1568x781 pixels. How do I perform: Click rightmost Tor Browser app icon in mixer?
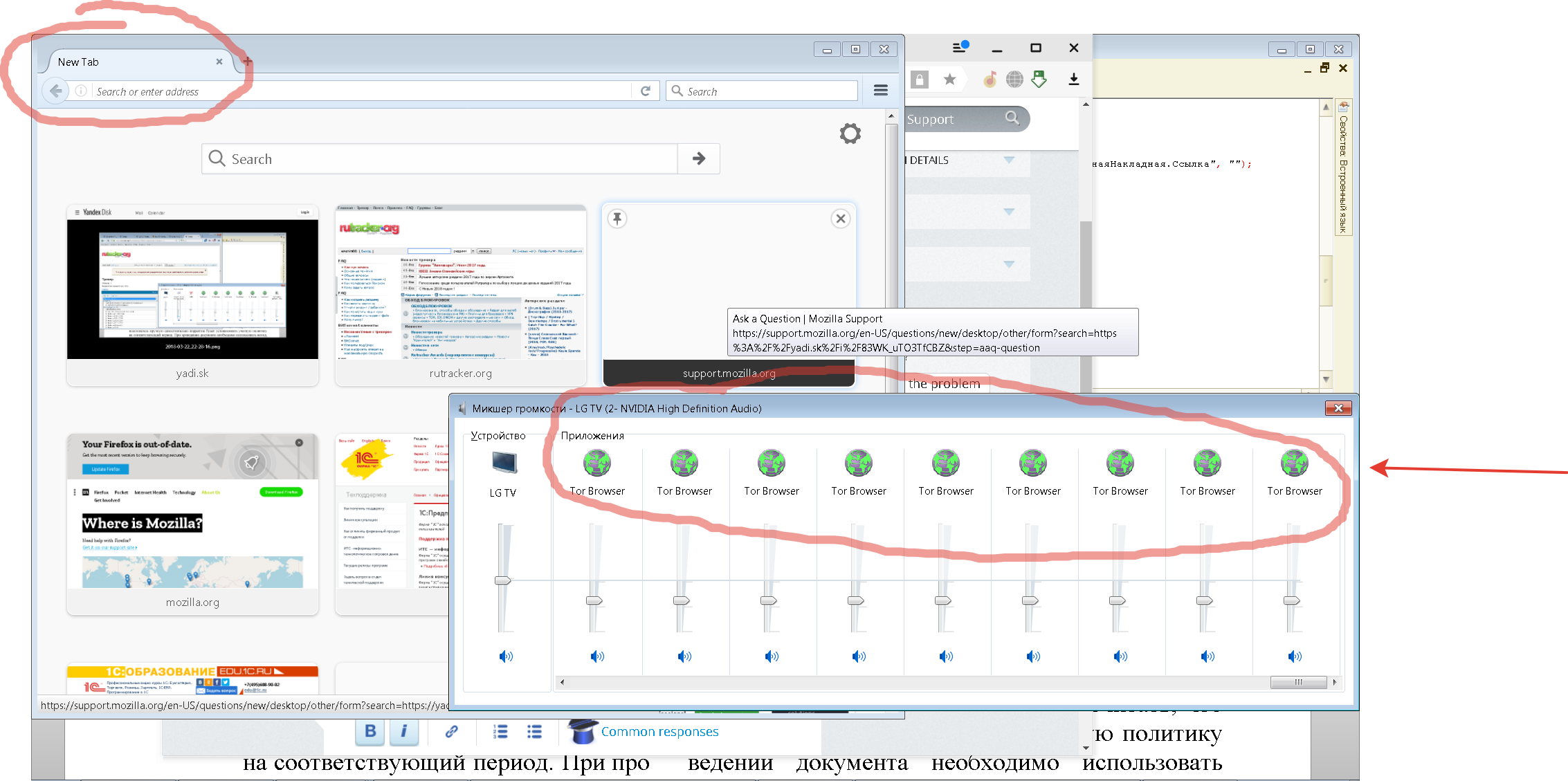1294,463
